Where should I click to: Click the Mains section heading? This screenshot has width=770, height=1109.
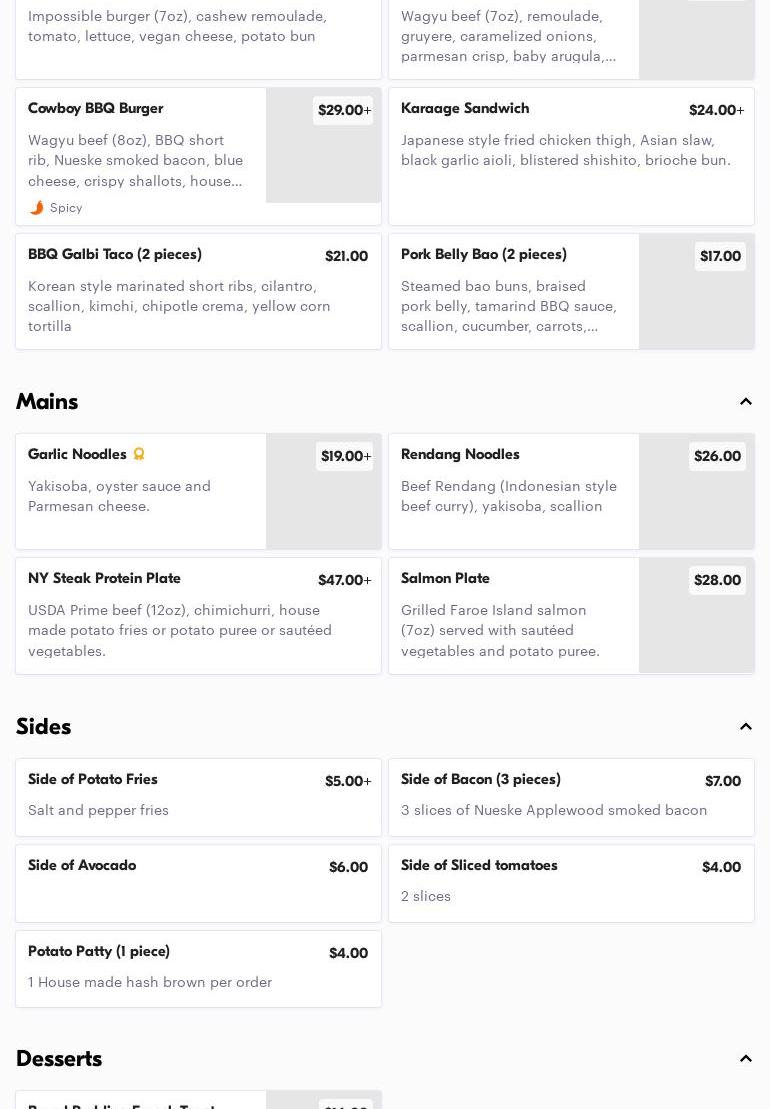click(x=47, y=402)
